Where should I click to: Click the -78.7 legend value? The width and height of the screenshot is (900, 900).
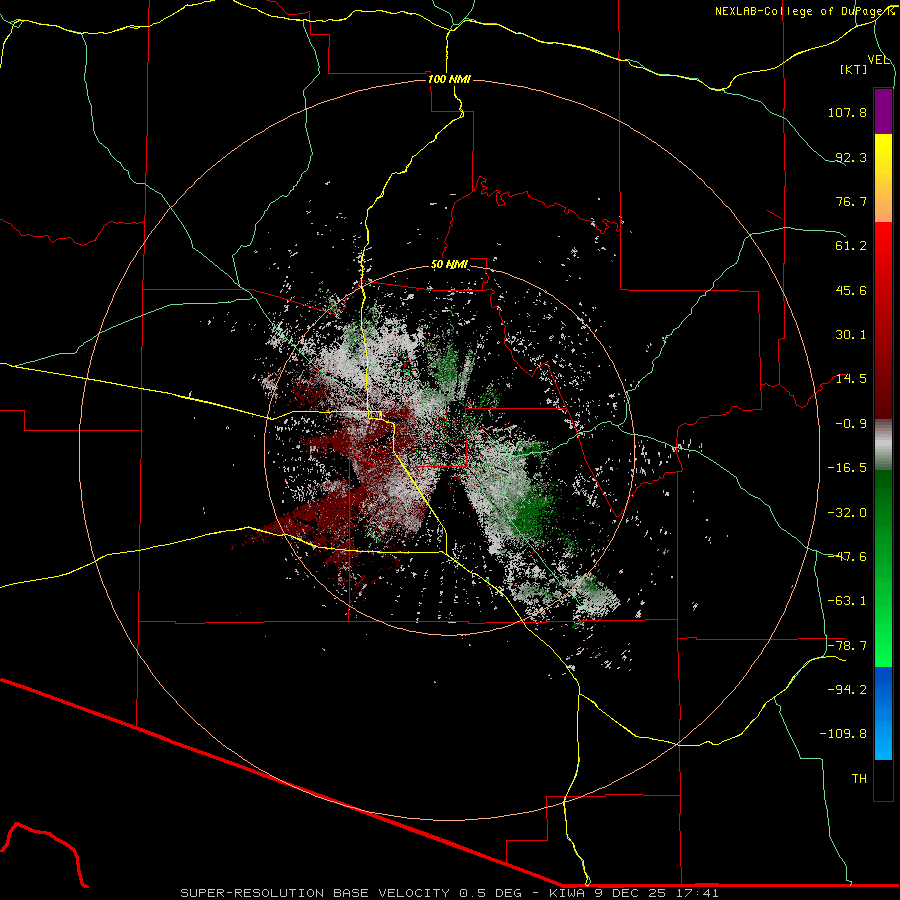coord(847,646)
